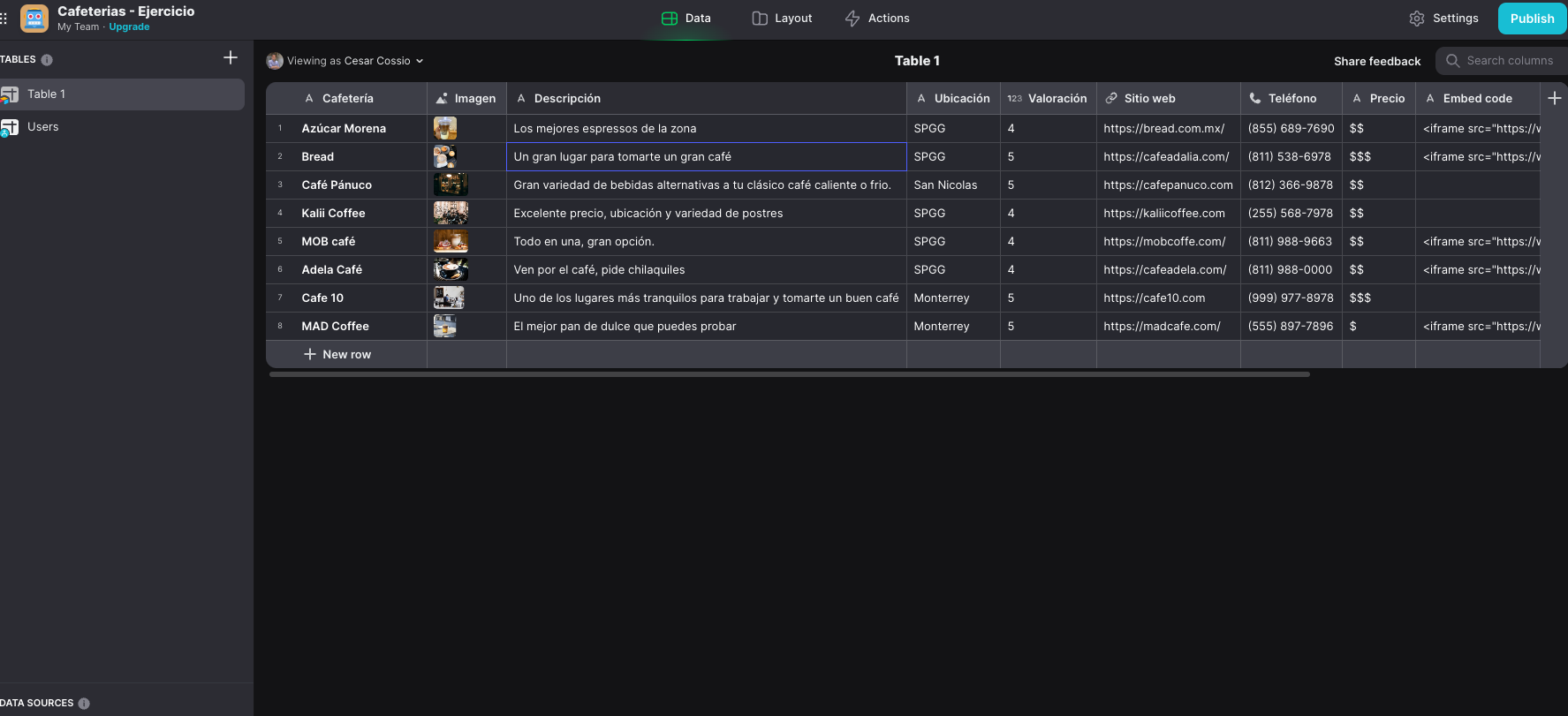Click the search magnifier icon

pyautogui.click(x=1452, y=61)
